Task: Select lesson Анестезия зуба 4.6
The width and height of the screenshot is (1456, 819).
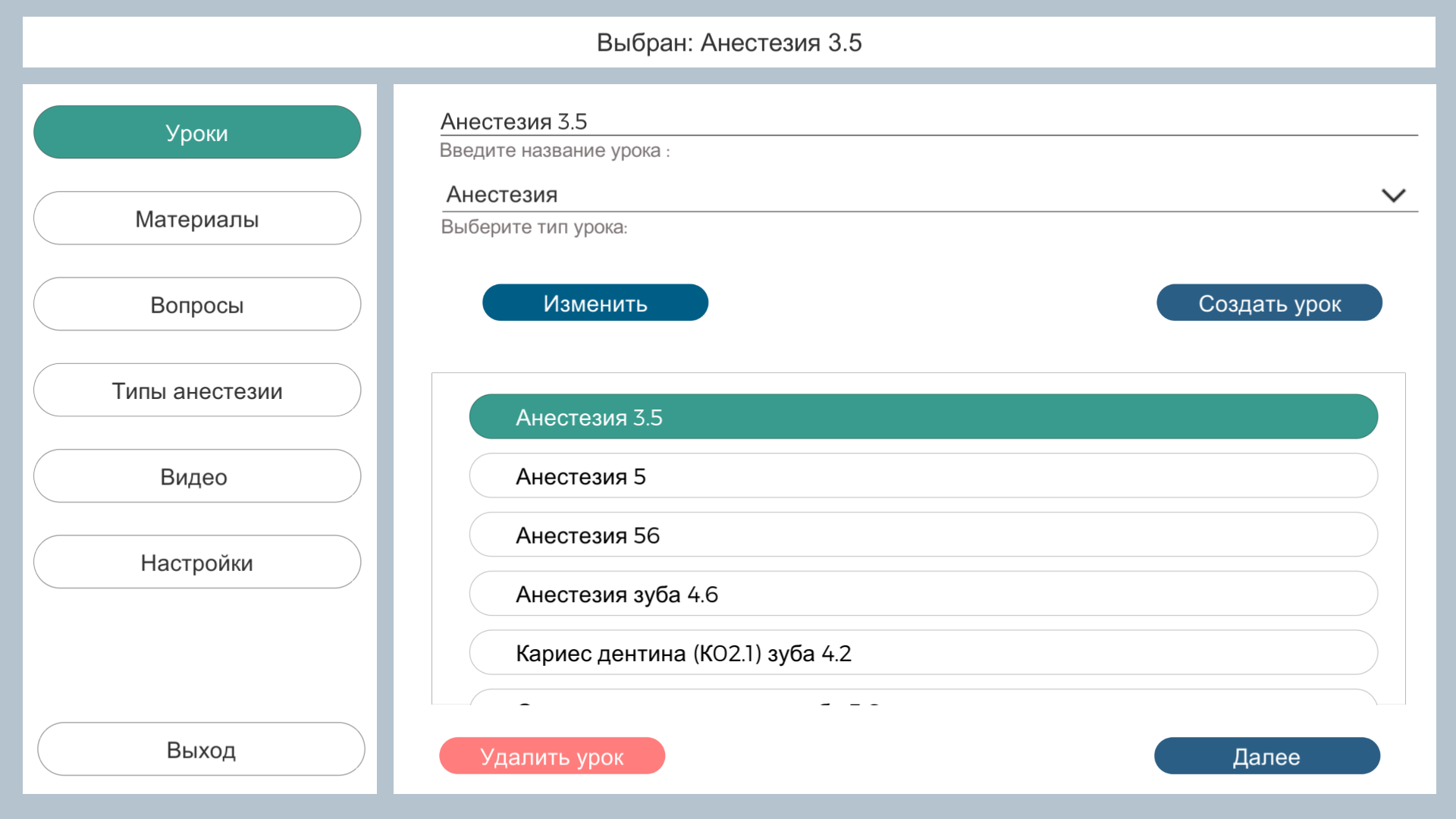Action: pos(923,594)
